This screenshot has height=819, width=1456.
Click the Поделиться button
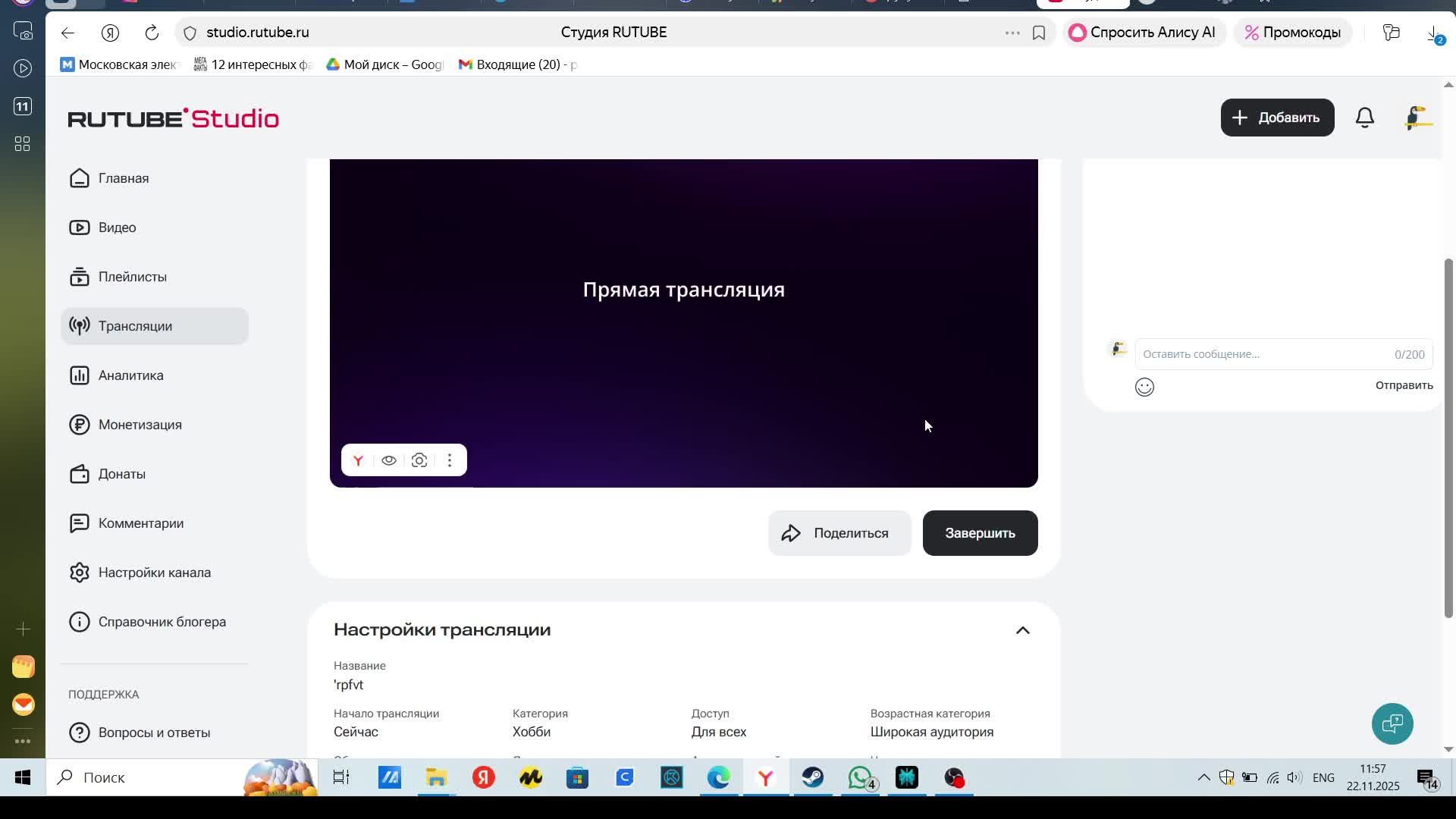[839, 533]
